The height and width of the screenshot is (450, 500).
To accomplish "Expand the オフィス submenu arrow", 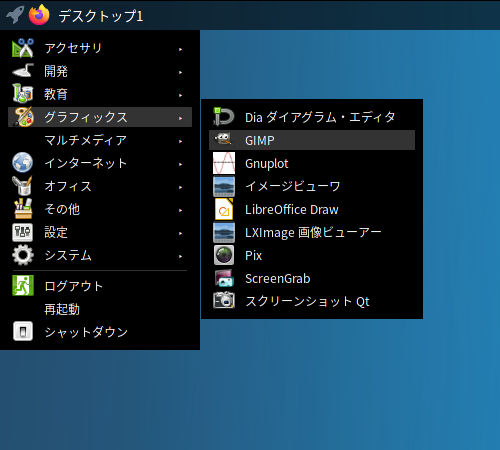I will tap(180, 187).
